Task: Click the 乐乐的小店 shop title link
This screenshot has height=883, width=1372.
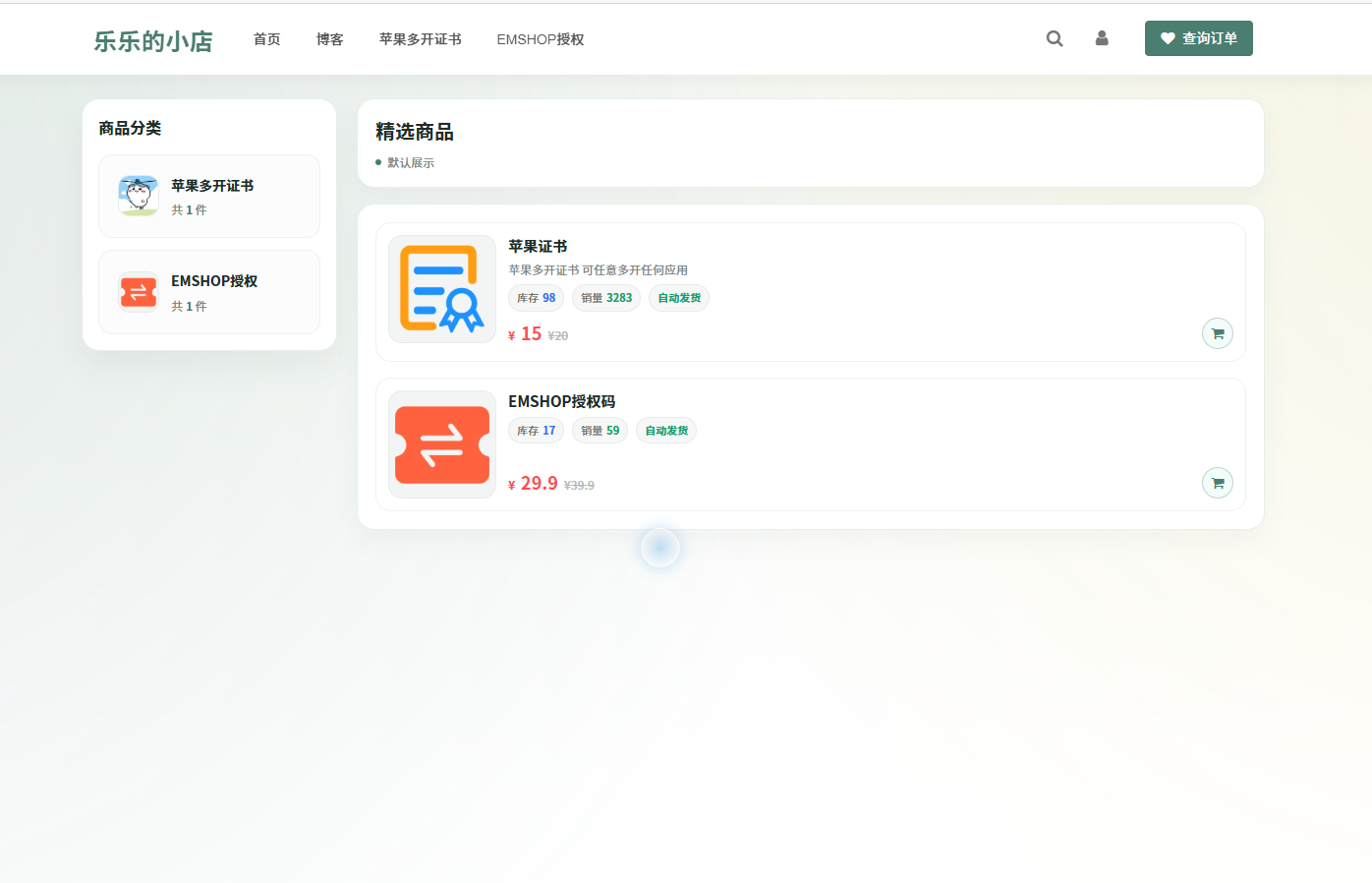Action: [152, 40]
